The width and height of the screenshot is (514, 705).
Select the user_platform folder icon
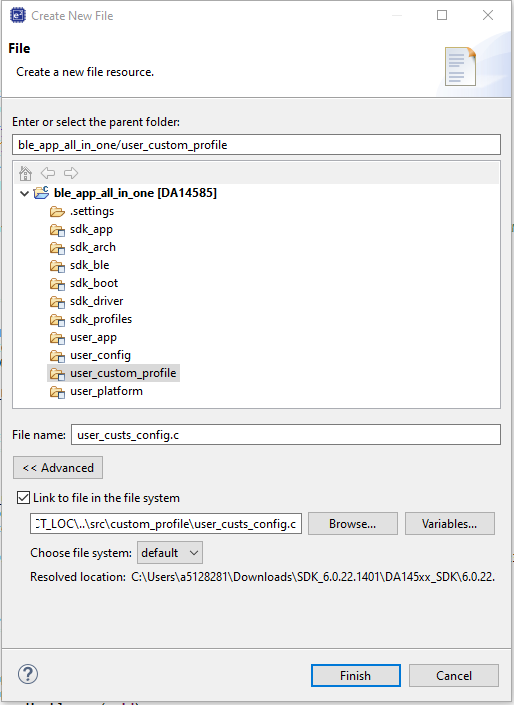pyautogui.click(x=57, y=392)
